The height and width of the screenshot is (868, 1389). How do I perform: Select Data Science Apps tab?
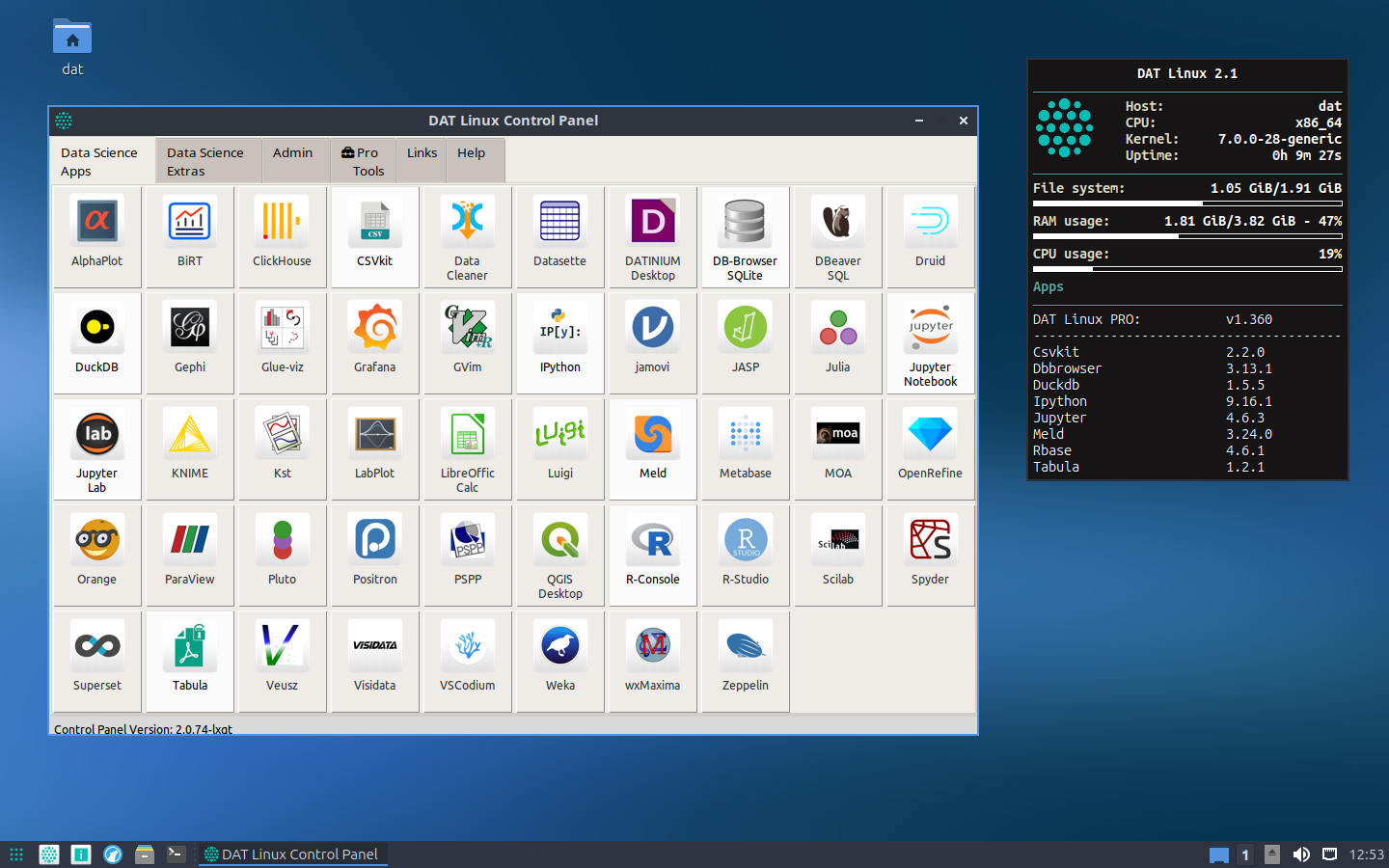click(101, 160)
